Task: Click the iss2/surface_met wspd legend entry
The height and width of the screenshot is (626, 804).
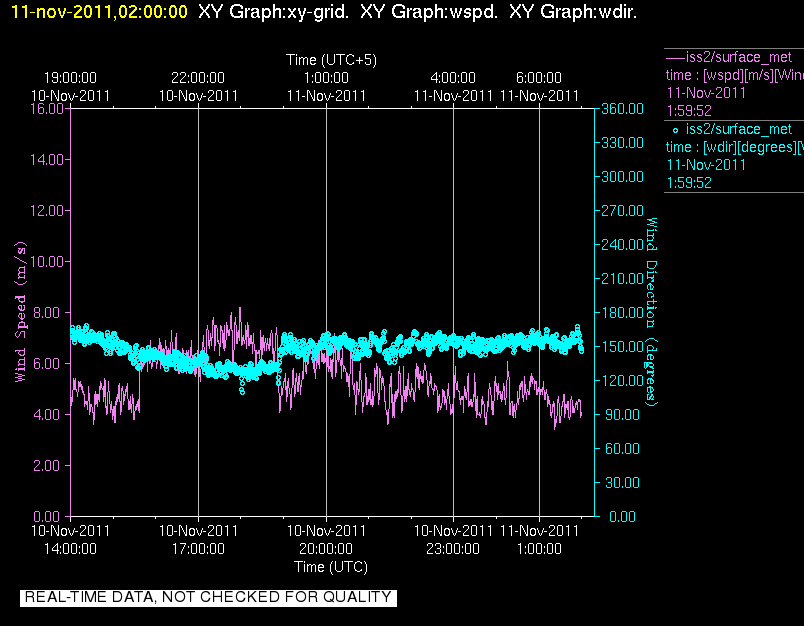Action: coord(739,57)
